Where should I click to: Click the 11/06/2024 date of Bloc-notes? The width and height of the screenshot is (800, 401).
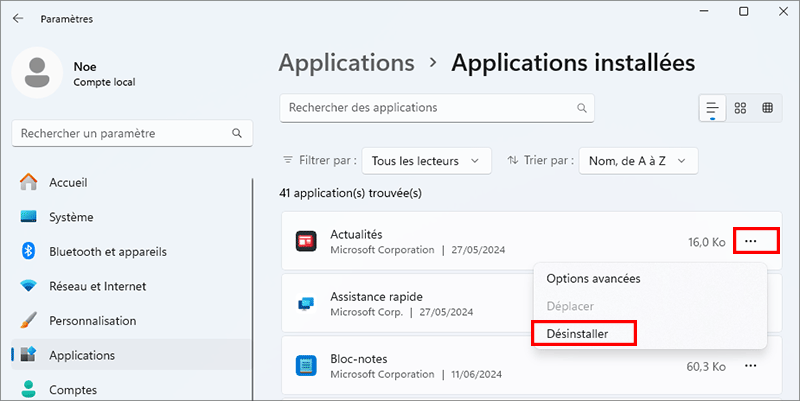(476, 374)
